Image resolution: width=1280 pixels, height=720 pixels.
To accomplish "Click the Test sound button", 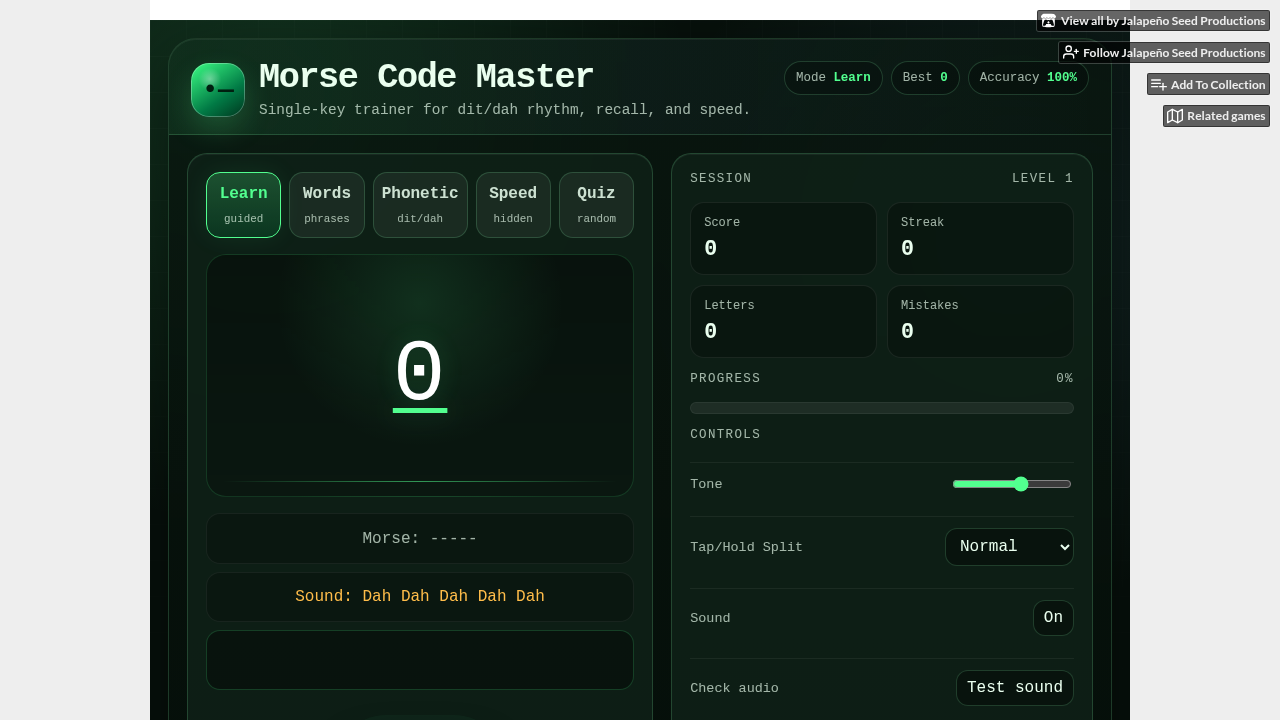I will 1015,688.
